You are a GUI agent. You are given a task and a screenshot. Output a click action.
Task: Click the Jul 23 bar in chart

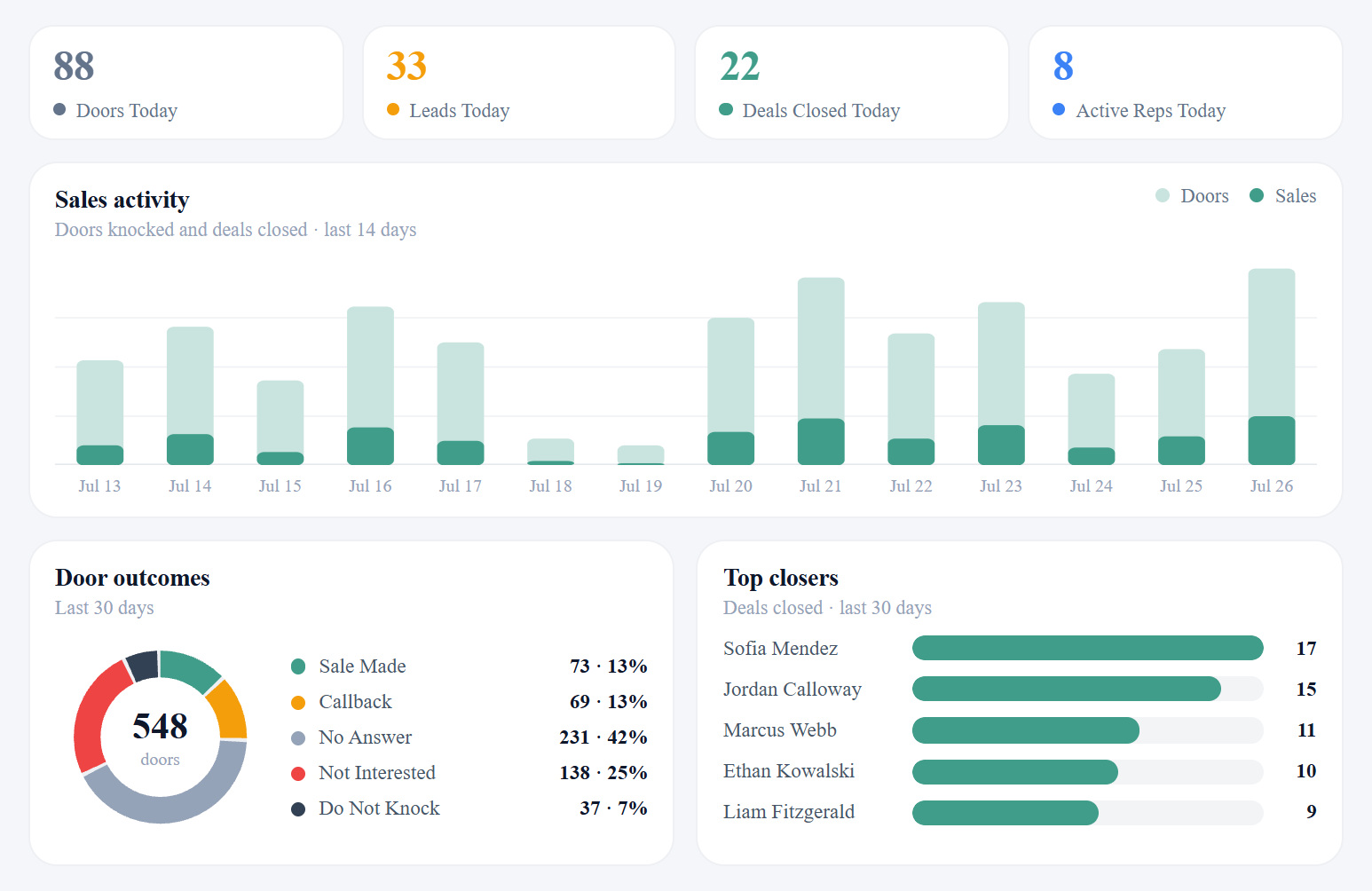pyautogui.click(x=1001, y=383)
